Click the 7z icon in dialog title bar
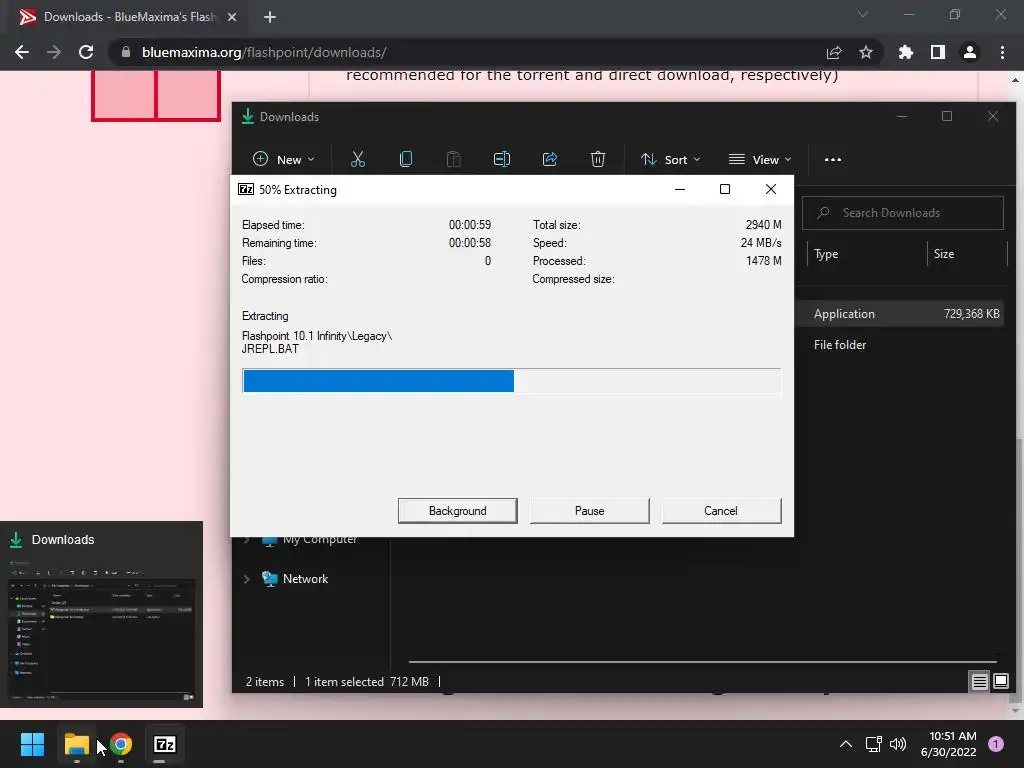Image resolution: width=1024 pixels, height=768 pixels. (x=246, y=189)
